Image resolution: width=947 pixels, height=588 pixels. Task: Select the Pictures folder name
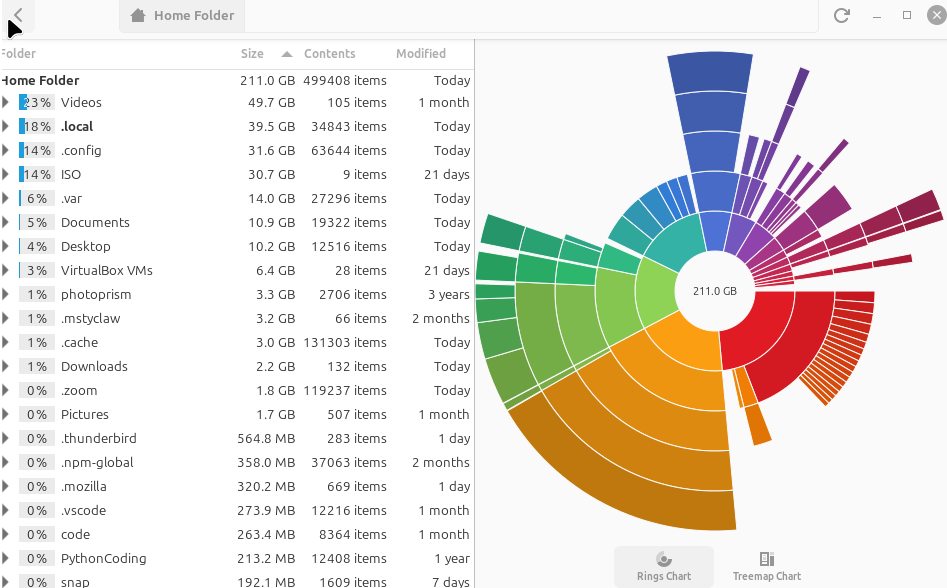(85, 414)
